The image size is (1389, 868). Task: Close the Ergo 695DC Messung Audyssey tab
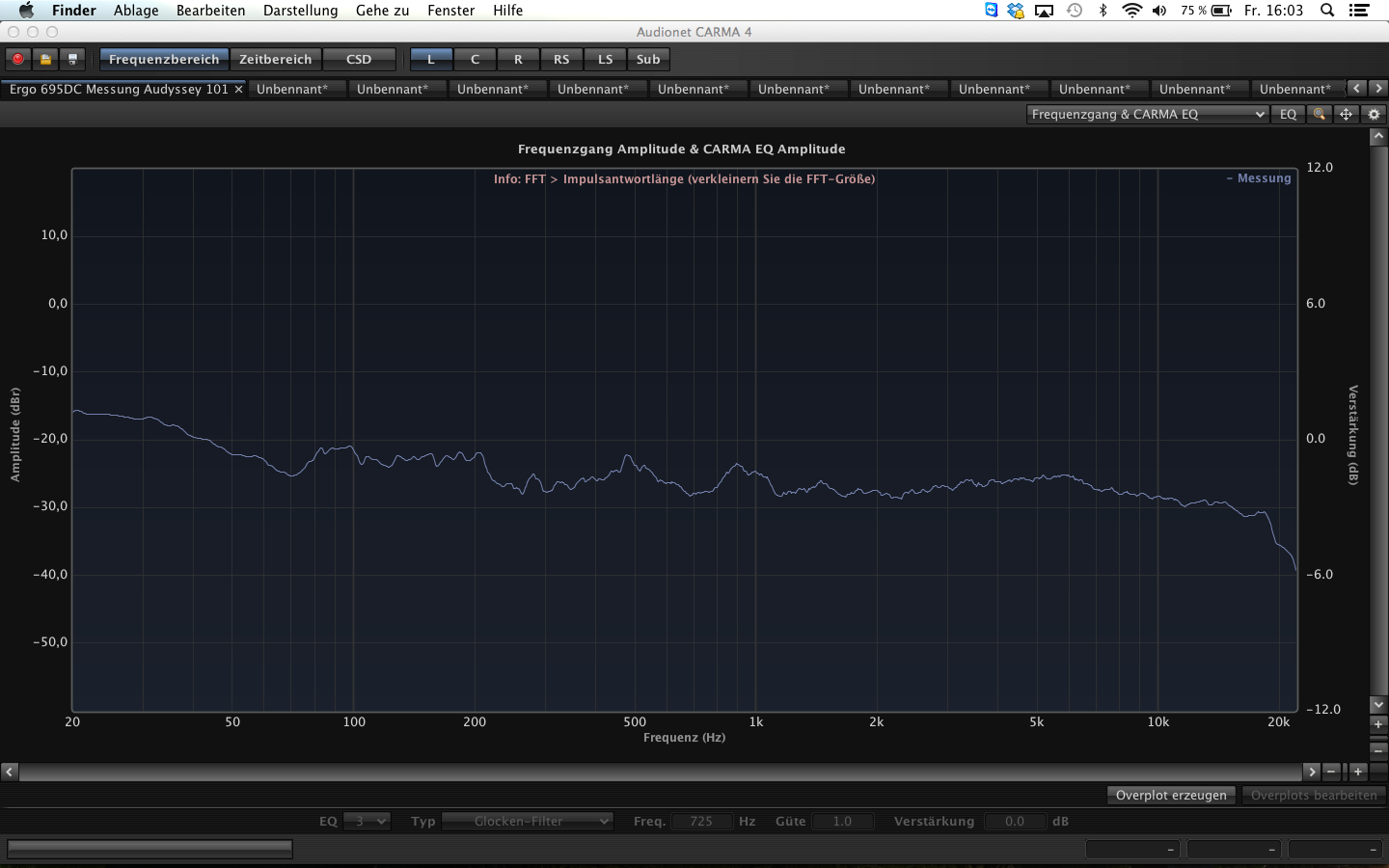pyautogui.click(x=238, y=89)
